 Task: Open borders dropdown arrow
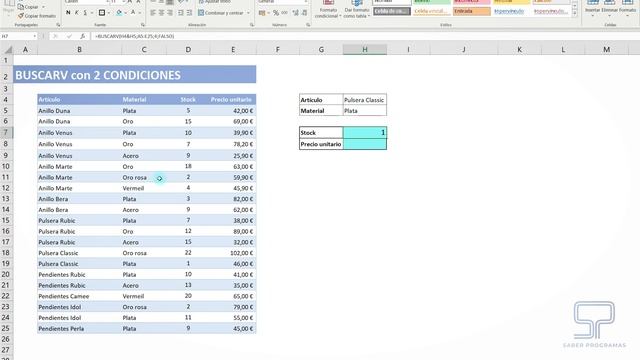[x=108, y=13]
